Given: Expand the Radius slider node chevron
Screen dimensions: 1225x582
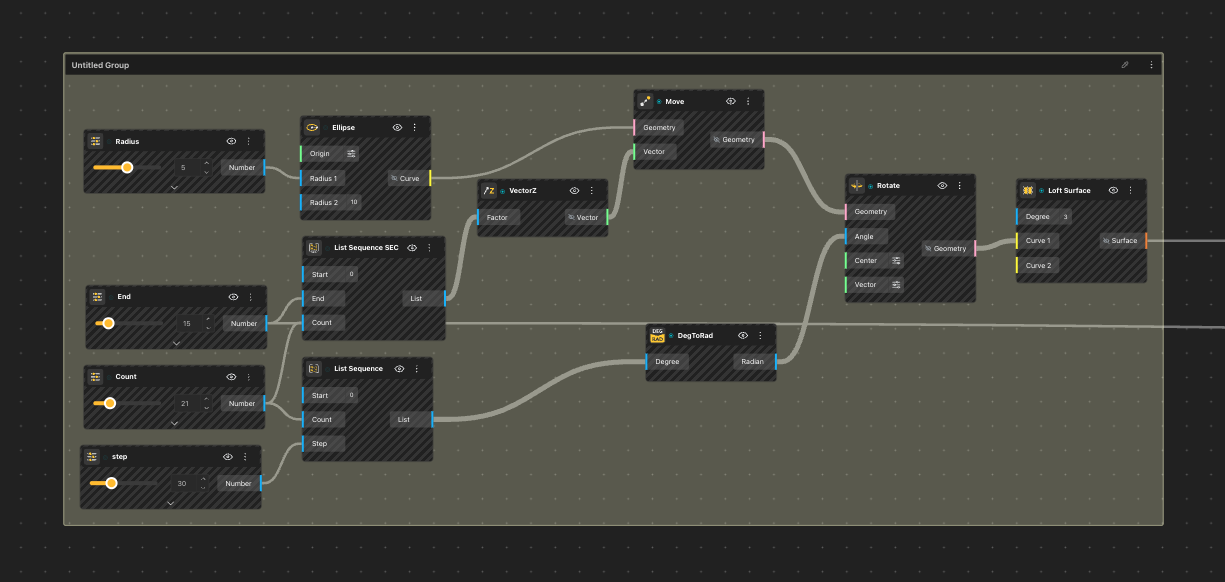Looking at the screenshot, I should pos(174,187).
